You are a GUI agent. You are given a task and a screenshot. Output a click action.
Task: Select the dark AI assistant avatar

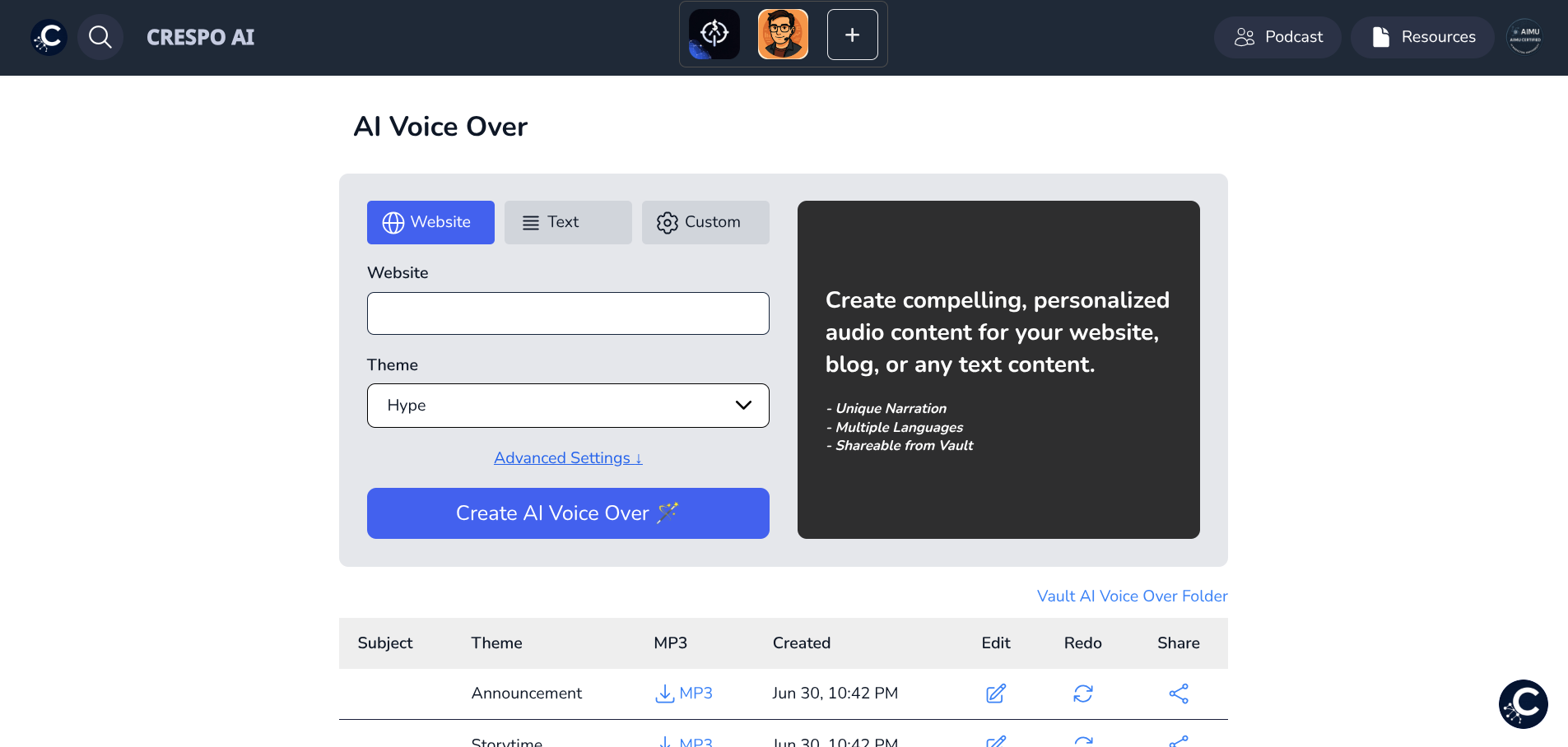tap(714, 35)
